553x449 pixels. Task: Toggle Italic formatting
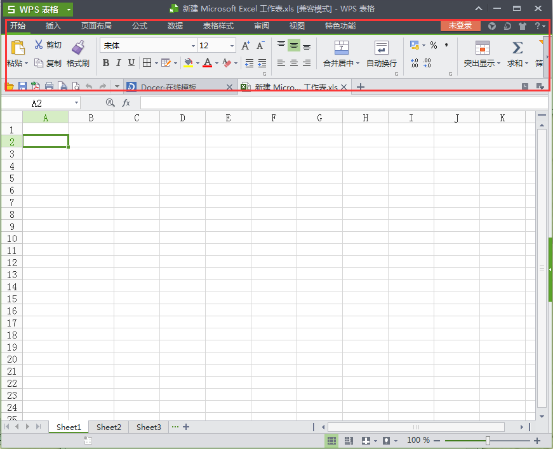pos(118,63)
